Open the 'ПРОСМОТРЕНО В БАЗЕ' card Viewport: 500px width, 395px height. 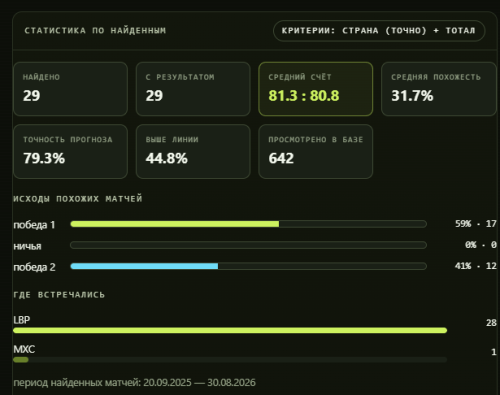tap(316, 152)
